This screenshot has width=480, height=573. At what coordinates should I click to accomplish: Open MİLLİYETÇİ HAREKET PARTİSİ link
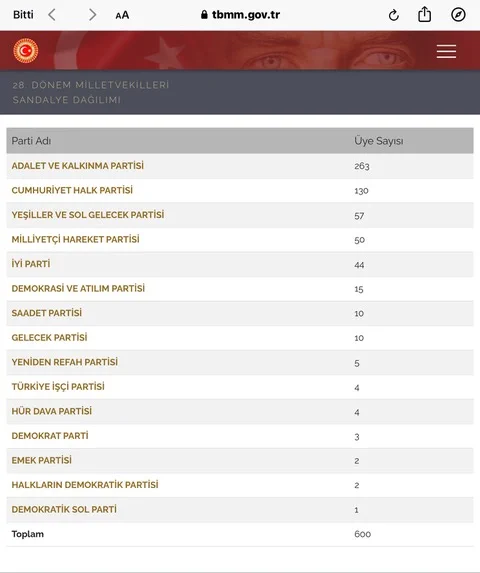click(75, 239)
